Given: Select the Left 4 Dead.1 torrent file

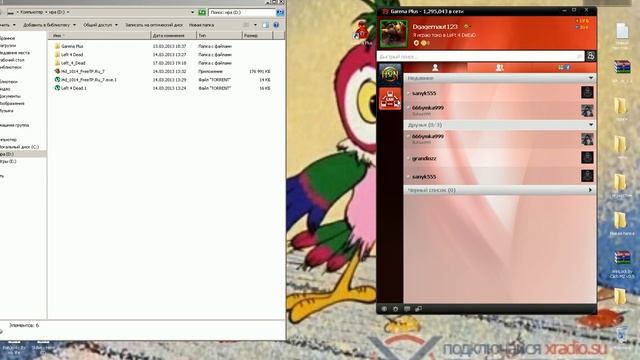Looking at the screenshot, I should [70, 88].
